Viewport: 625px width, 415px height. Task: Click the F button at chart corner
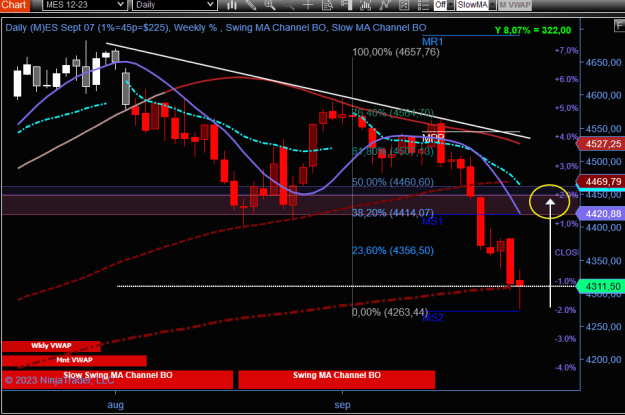tap(619, 26)
